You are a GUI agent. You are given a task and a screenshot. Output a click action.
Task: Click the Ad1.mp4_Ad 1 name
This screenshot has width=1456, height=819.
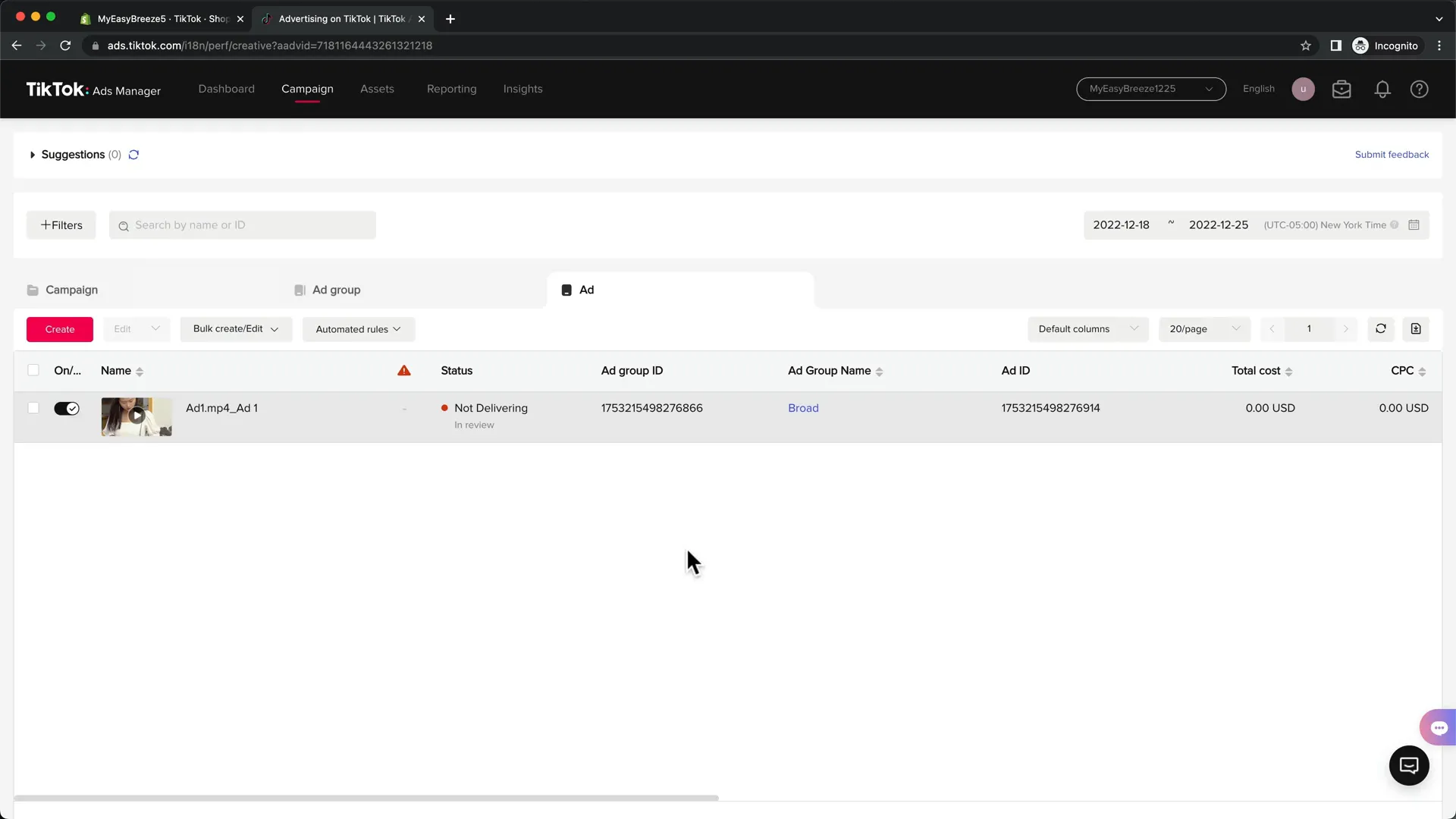221,408
